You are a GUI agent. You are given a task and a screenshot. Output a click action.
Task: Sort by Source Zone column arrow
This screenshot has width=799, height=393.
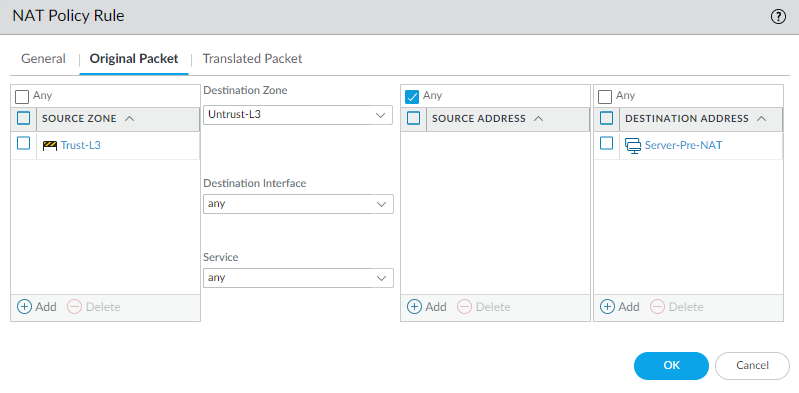[129, 119]
